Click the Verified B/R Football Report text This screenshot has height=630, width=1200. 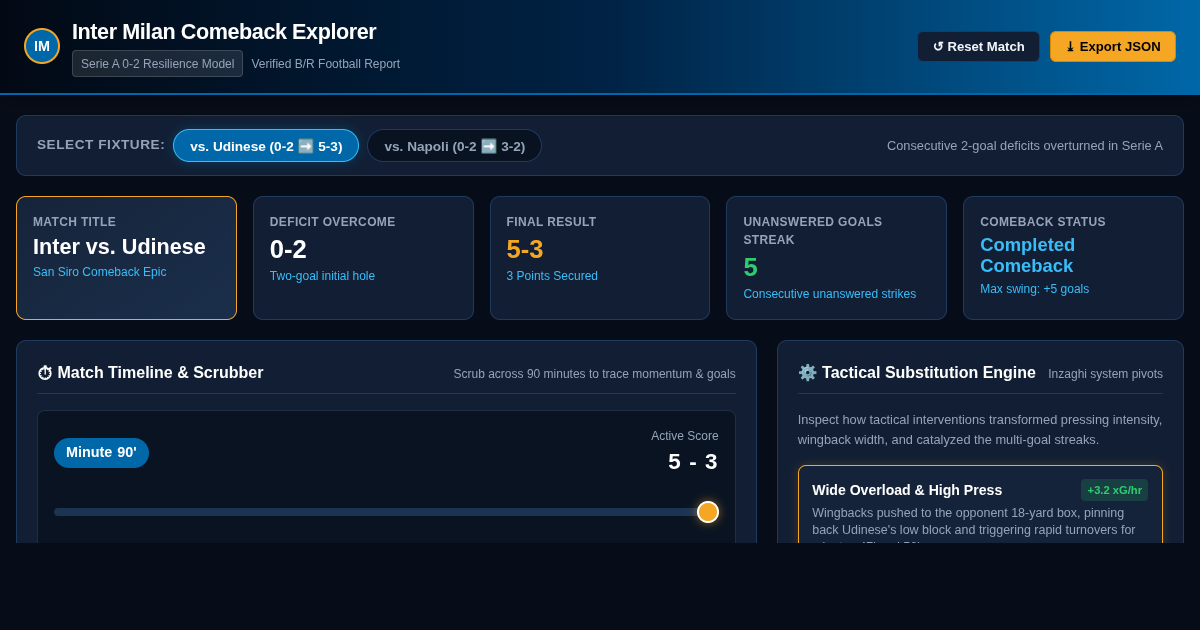pos(325,64)
